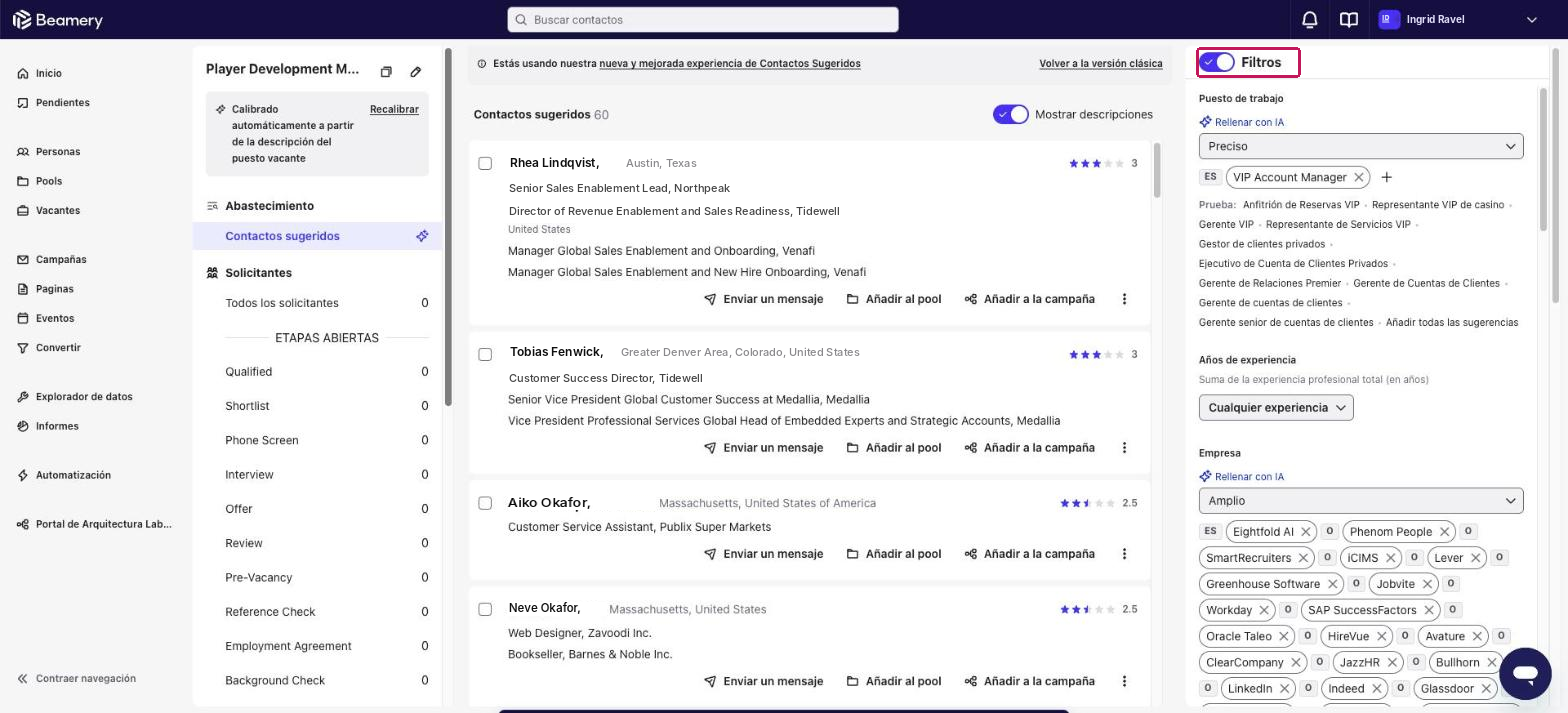The image size is (1568, 713).
Task: Click the info icon in banner
Action: click(x=482, y=64)
